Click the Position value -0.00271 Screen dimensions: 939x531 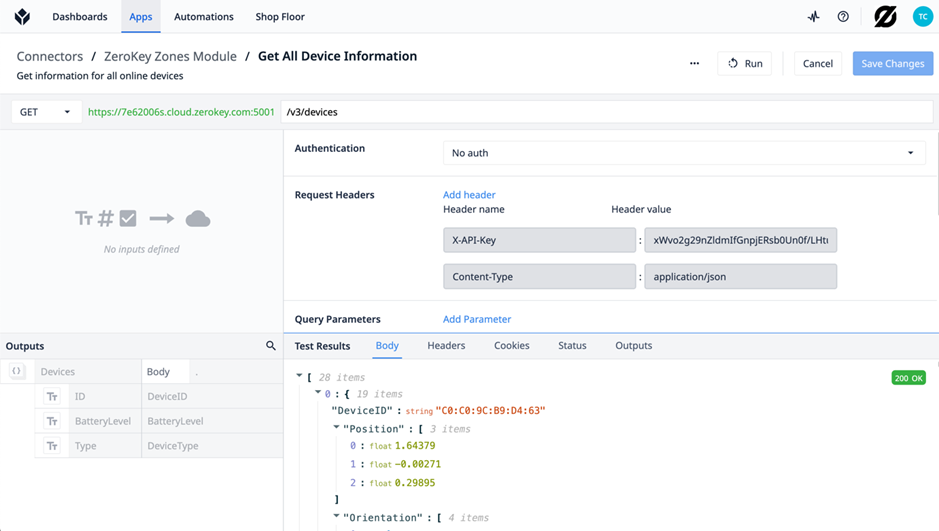click(417, 464)
